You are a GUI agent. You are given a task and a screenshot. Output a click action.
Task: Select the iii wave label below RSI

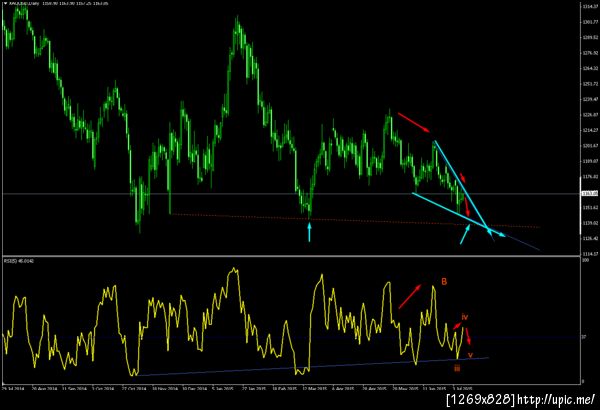click(457, 368)
